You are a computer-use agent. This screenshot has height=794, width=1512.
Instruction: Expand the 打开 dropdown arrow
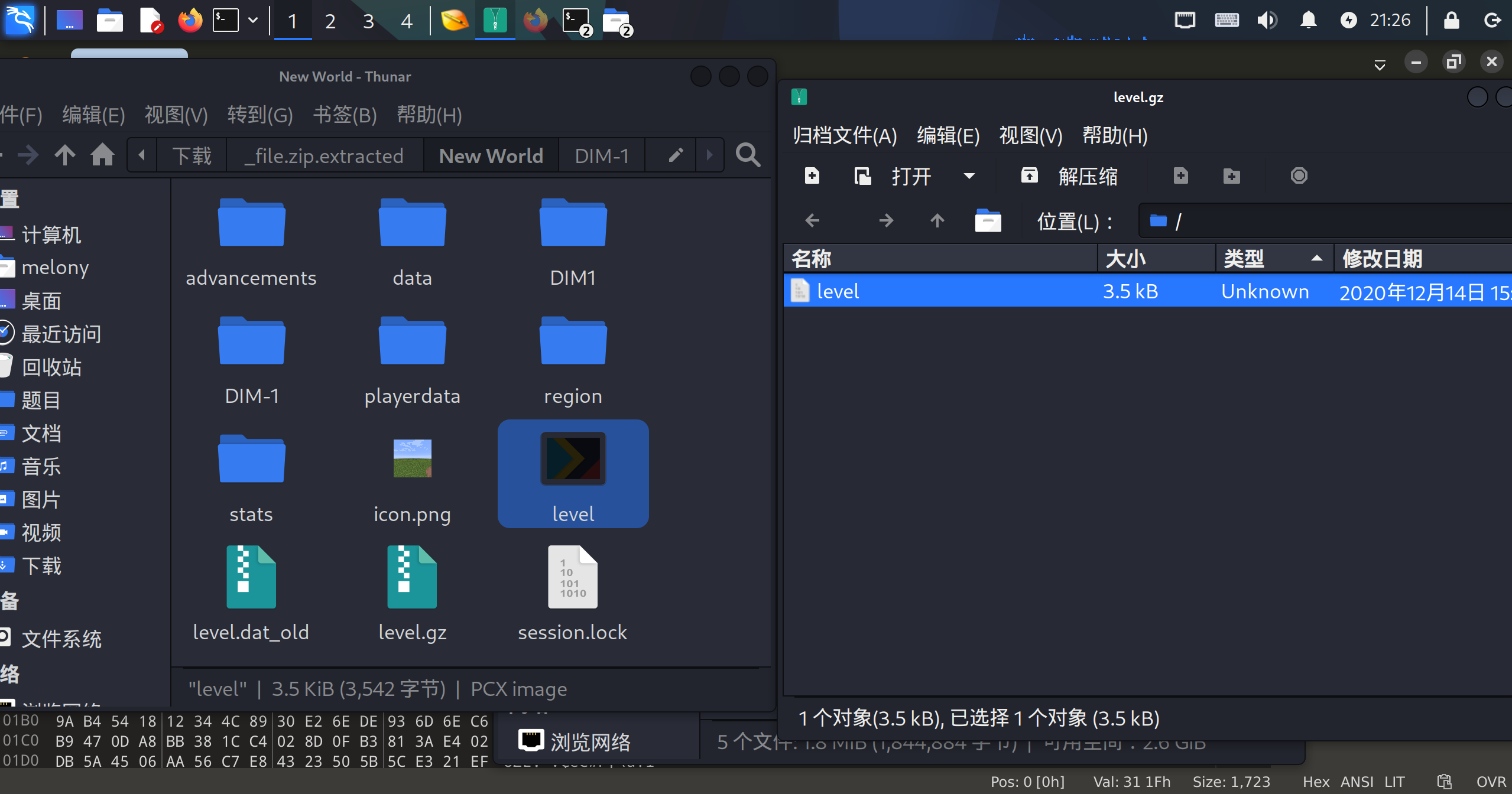pyautogui.click(x=969, y=175)
